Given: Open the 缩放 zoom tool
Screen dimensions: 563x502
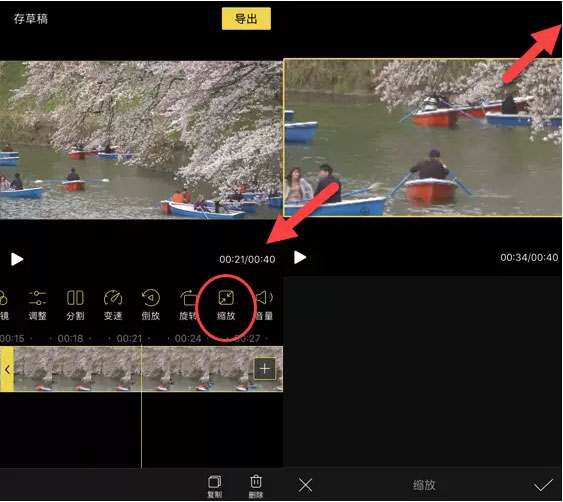Looking at the screenshot, I should tap(226, 305).
